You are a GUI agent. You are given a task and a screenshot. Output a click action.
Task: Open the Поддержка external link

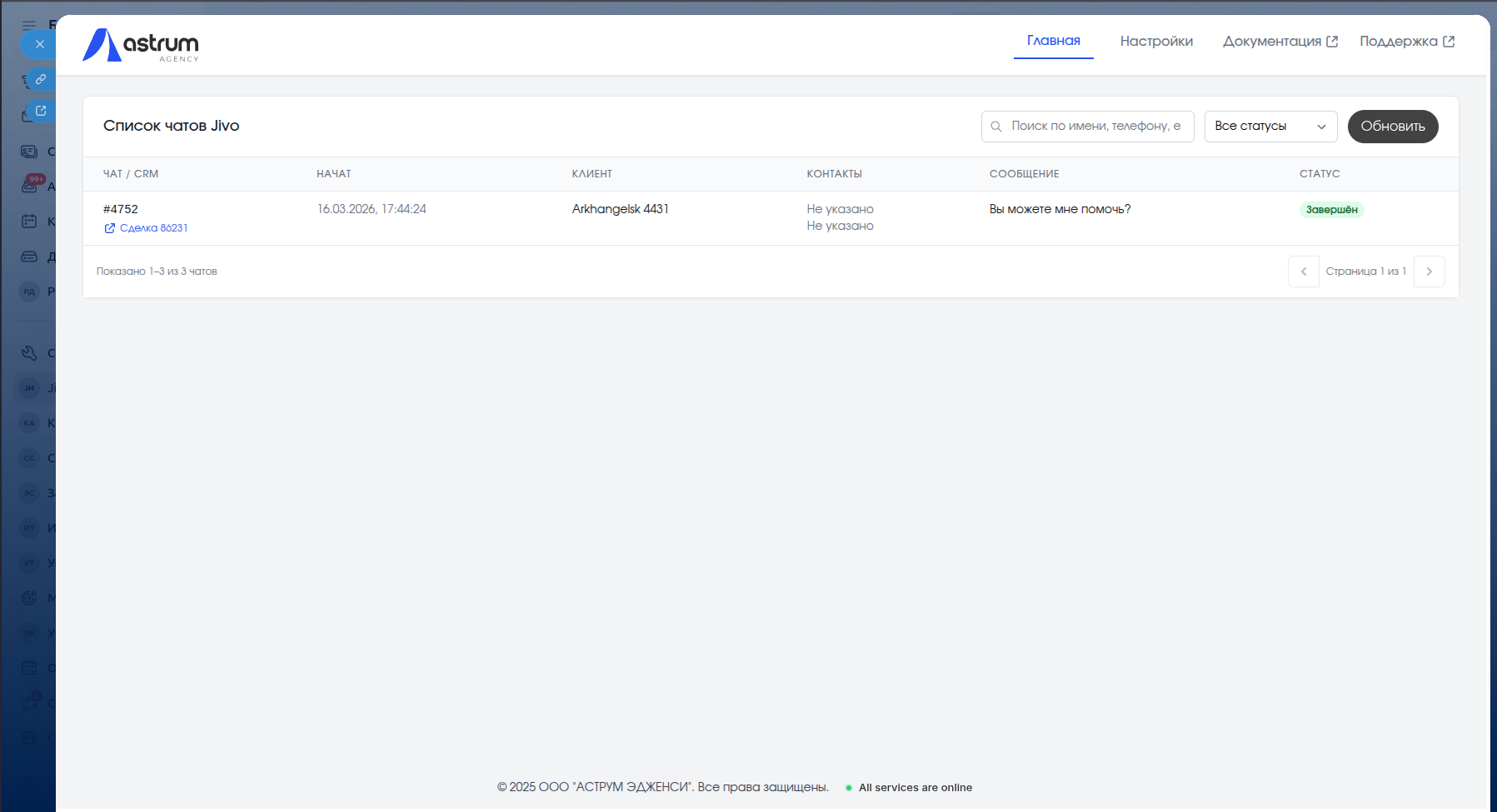click(x=1406, y=42)
